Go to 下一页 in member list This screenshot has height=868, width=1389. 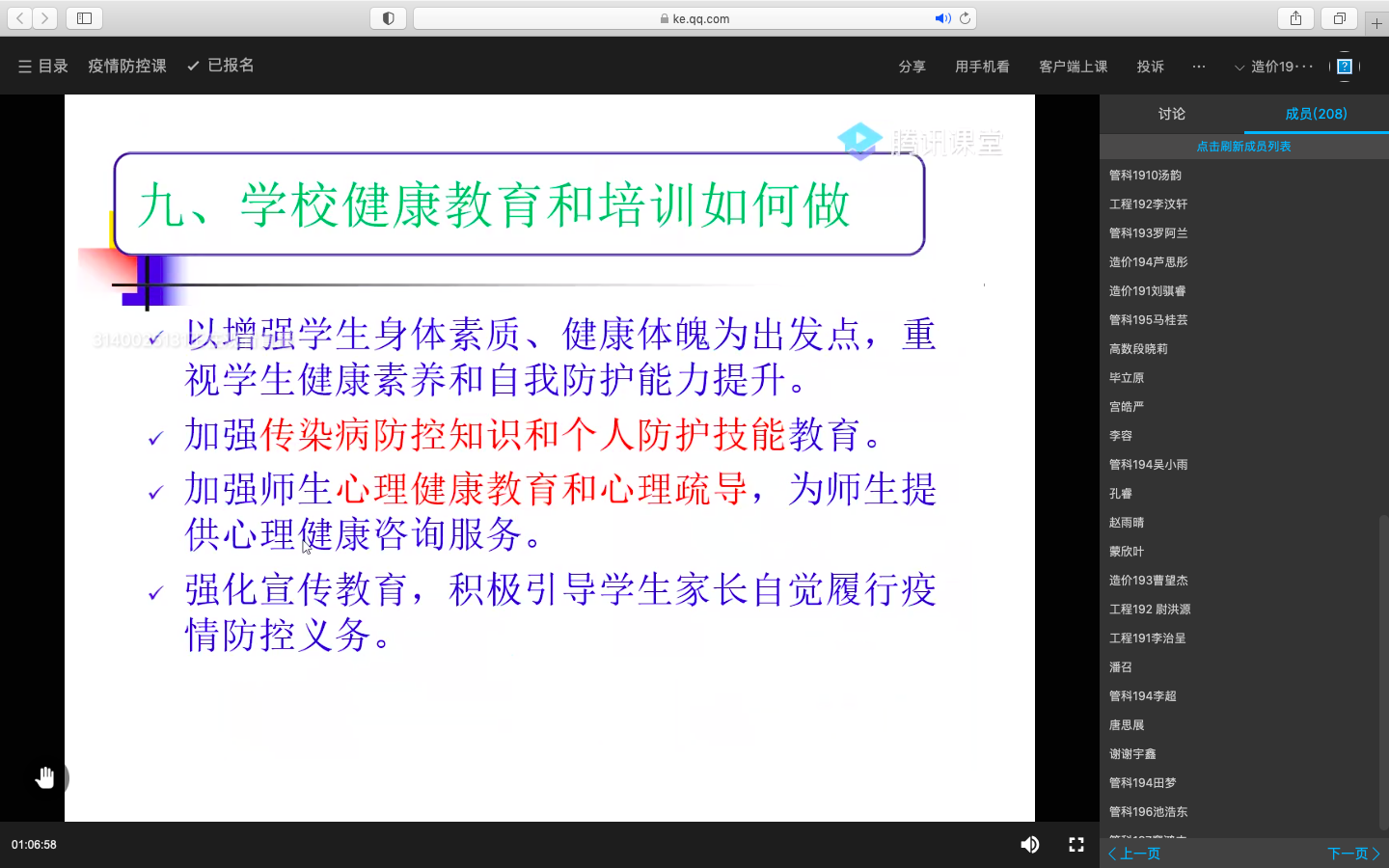coord(1353,854)
